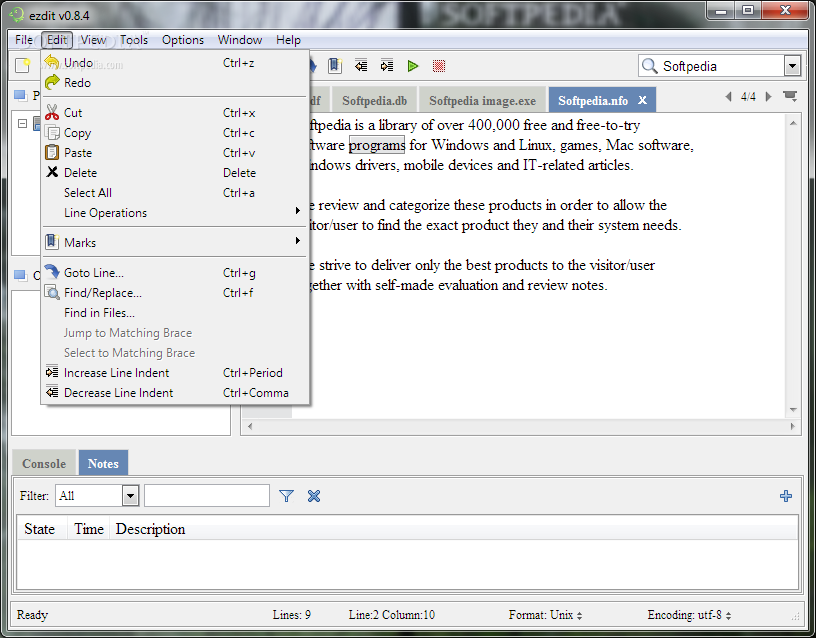The height and width of the screenshot is (638, 816).
Task: Expand the Line Operations submenu
Action: point(175,213)
